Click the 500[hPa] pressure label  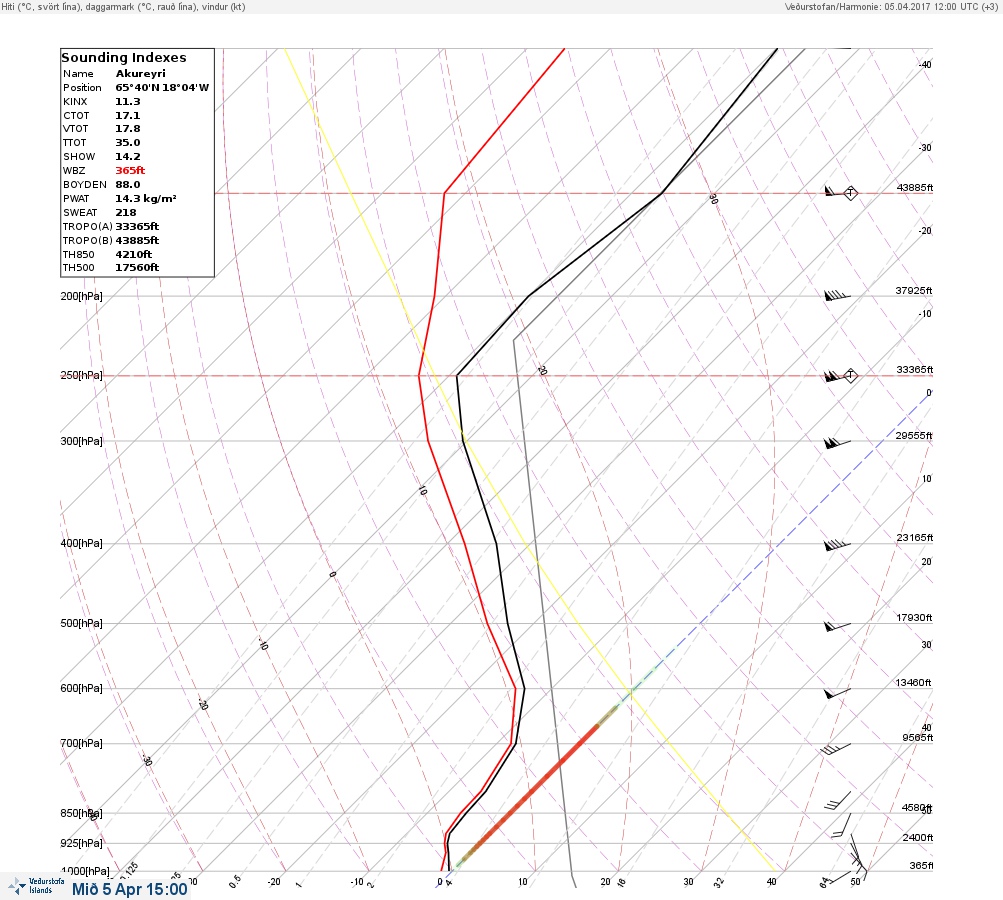81,623
